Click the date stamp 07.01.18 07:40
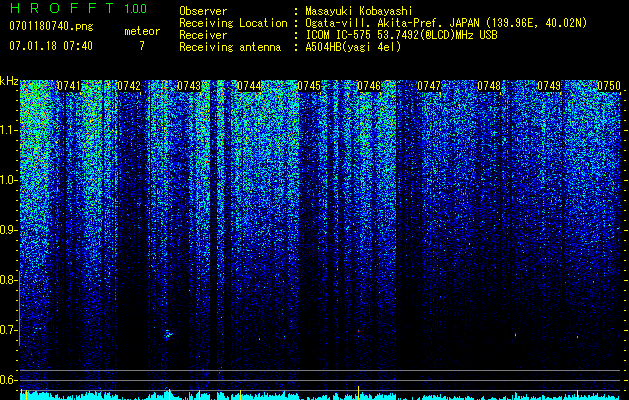The image size is (629, 400). [x=51, y=46]
